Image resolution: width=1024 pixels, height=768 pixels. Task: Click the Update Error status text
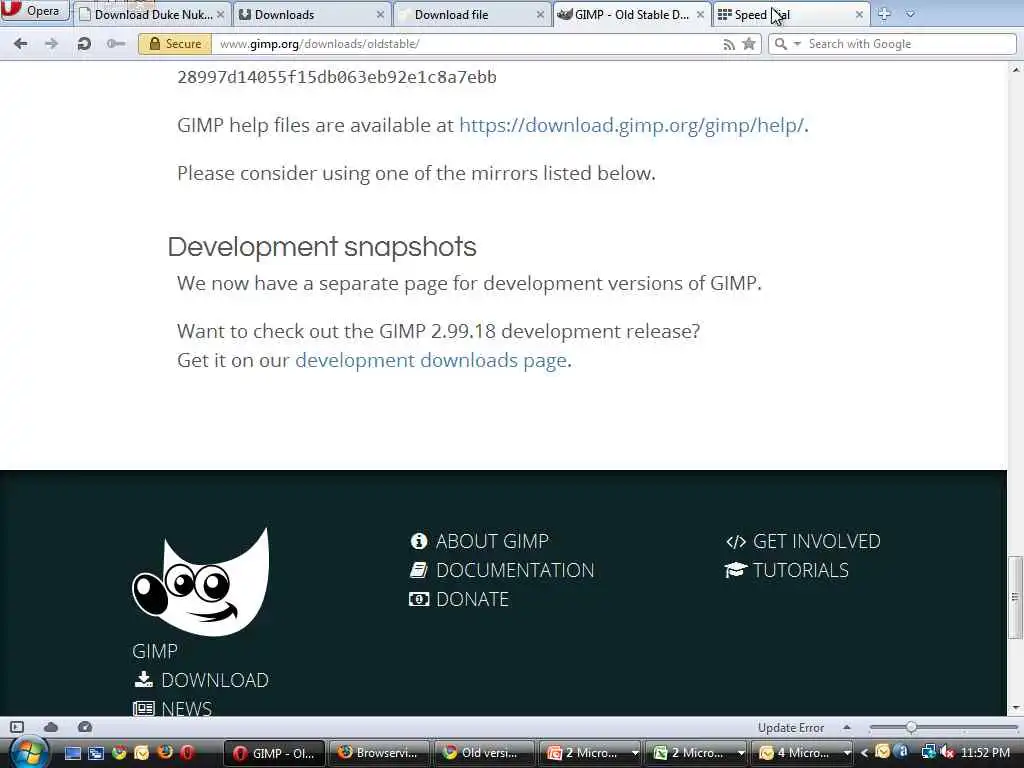(791, 728)
